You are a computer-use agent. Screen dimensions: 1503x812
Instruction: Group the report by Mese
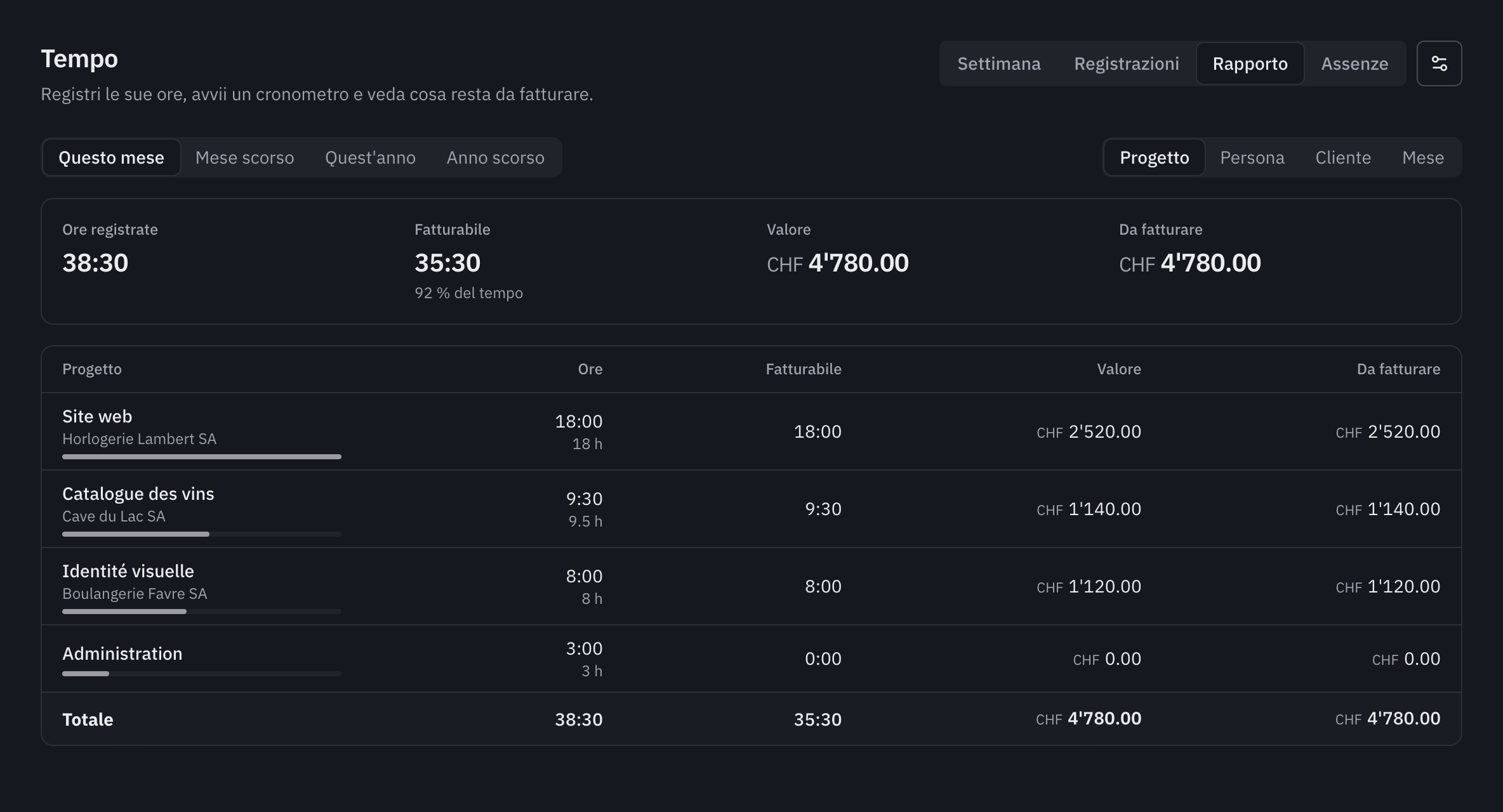(1423, 157)
